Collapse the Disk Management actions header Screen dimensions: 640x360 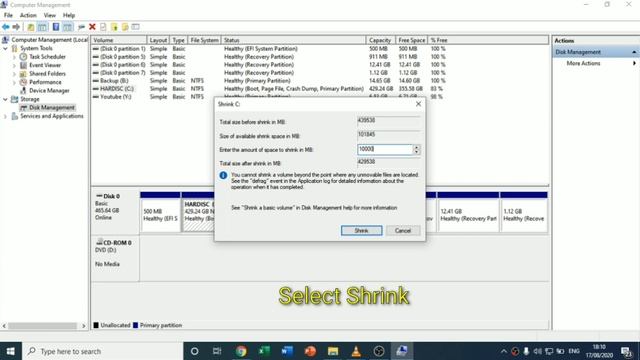[634, 52]
